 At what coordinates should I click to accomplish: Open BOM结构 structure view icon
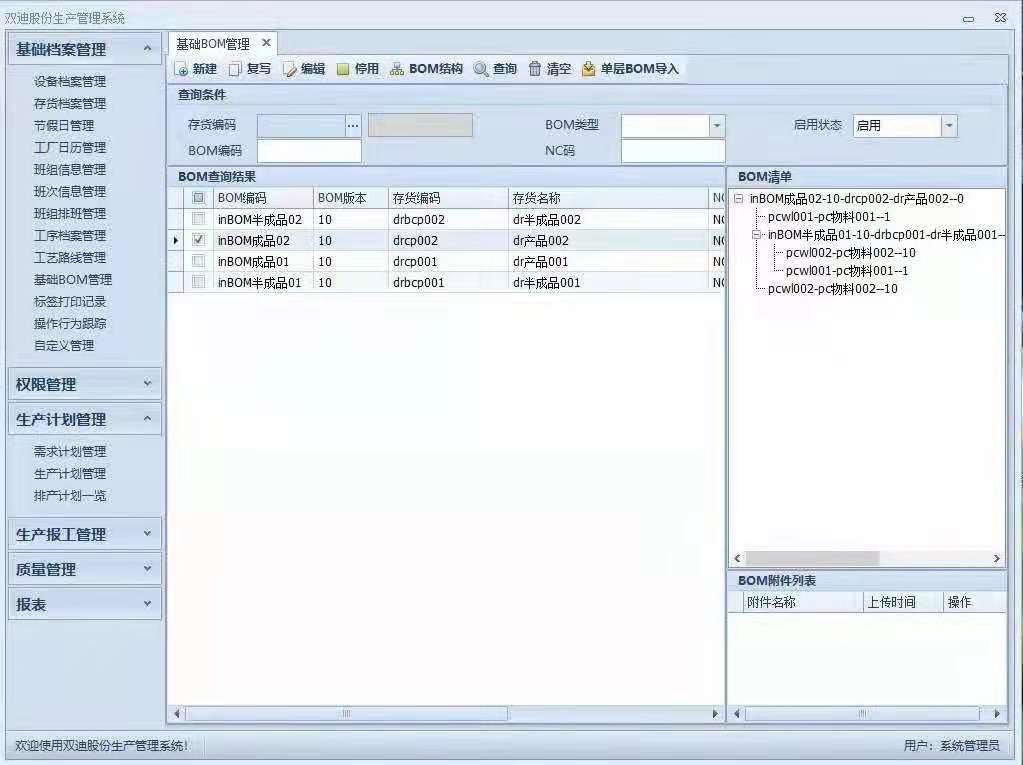tap(397, 69)
